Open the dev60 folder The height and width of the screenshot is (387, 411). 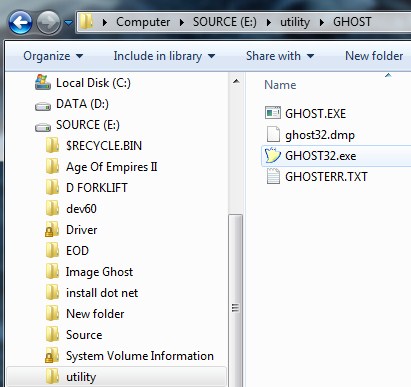click(81, 209)
